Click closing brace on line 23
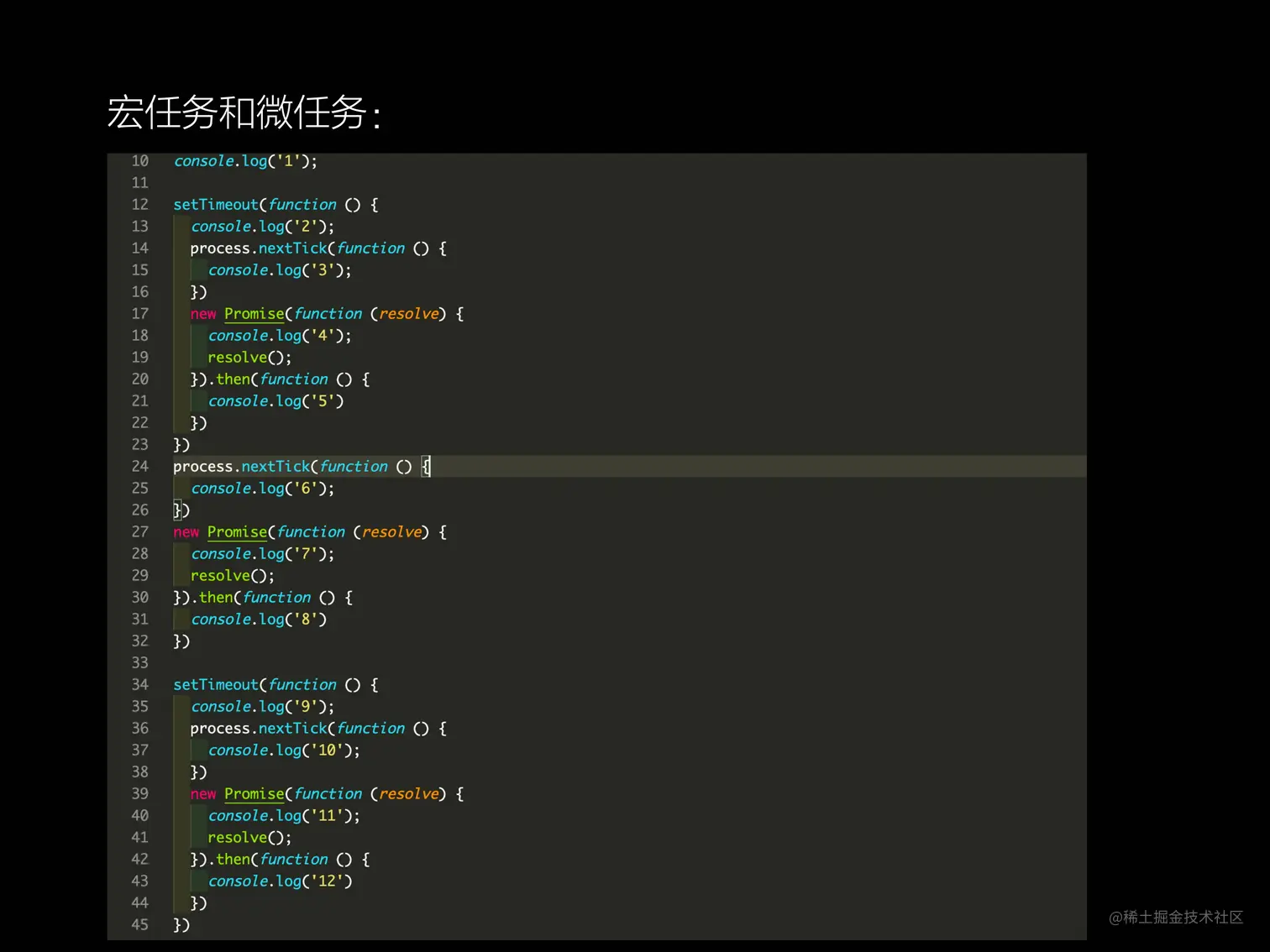The height and width of the screenshot is (952, 1270). 181,445
